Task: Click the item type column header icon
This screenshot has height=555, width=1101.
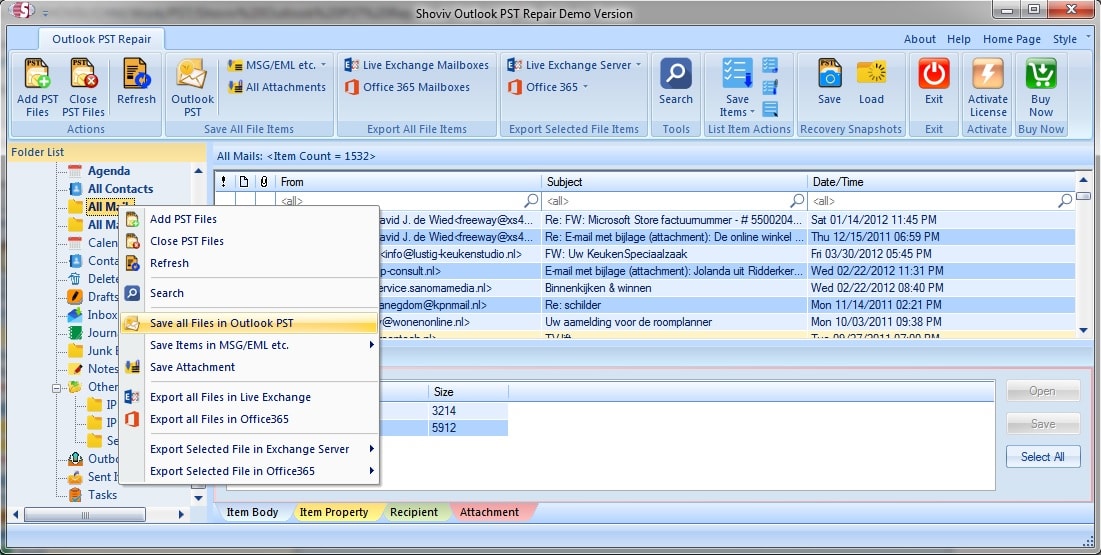Action: (244, 181)
